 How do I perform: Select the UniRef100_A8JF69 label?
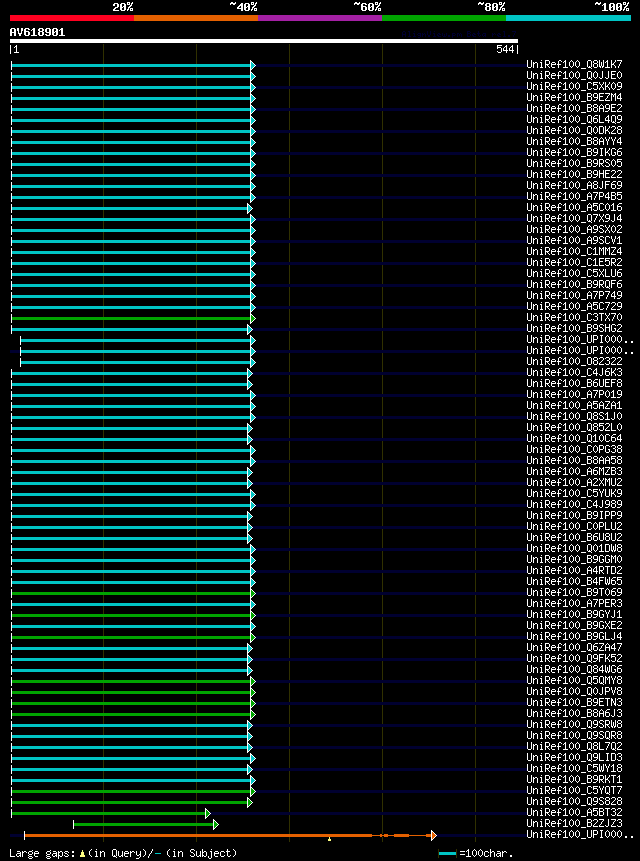pos(574,185)
